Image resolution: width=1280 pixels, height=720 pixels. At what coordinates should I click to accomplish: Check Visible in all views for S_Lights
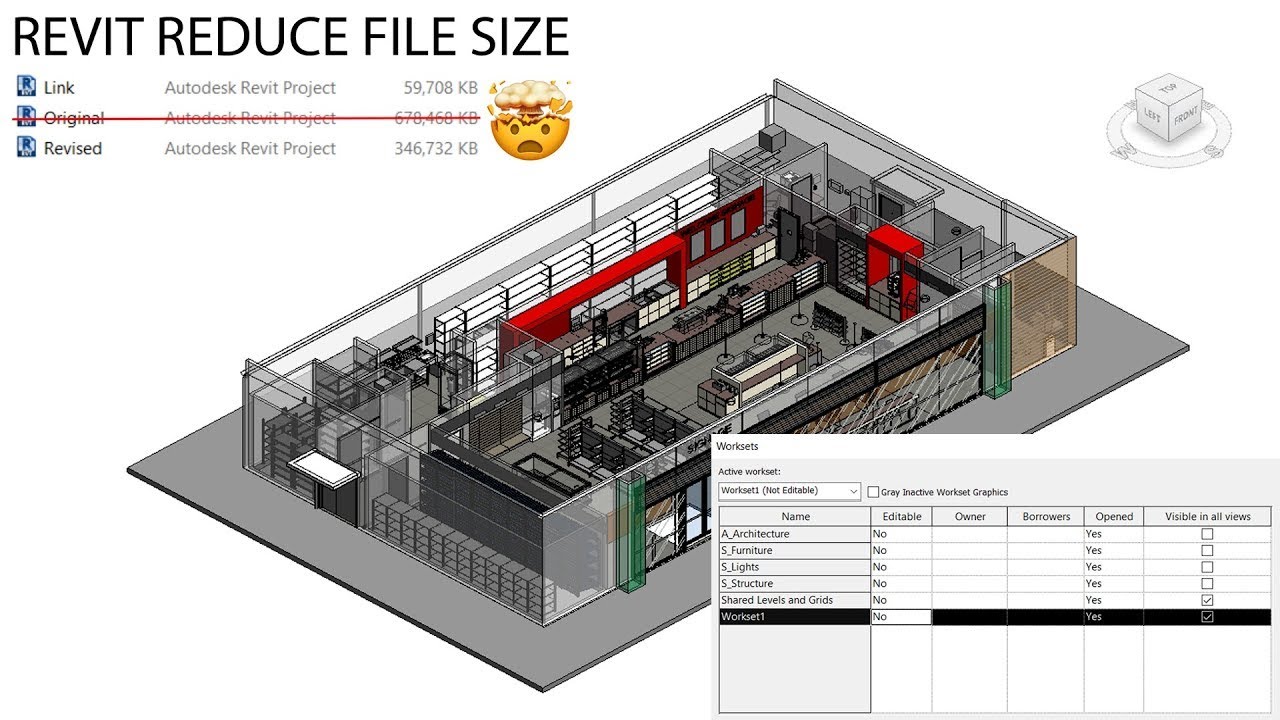pos(1207,567)
